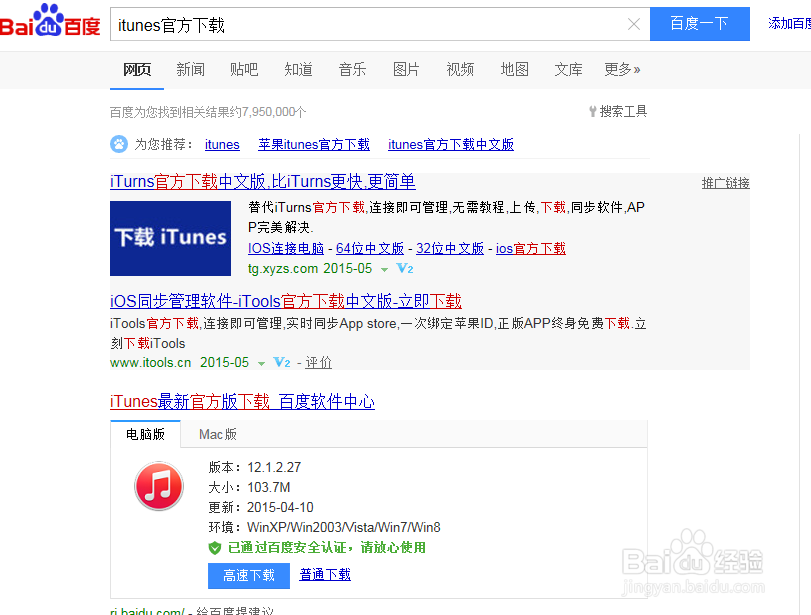This screenshot has height=615, width=811.
Task: Click the environment text WinXP/Win2003/Vista/Win7/Win8
Action: pos(344,528)
